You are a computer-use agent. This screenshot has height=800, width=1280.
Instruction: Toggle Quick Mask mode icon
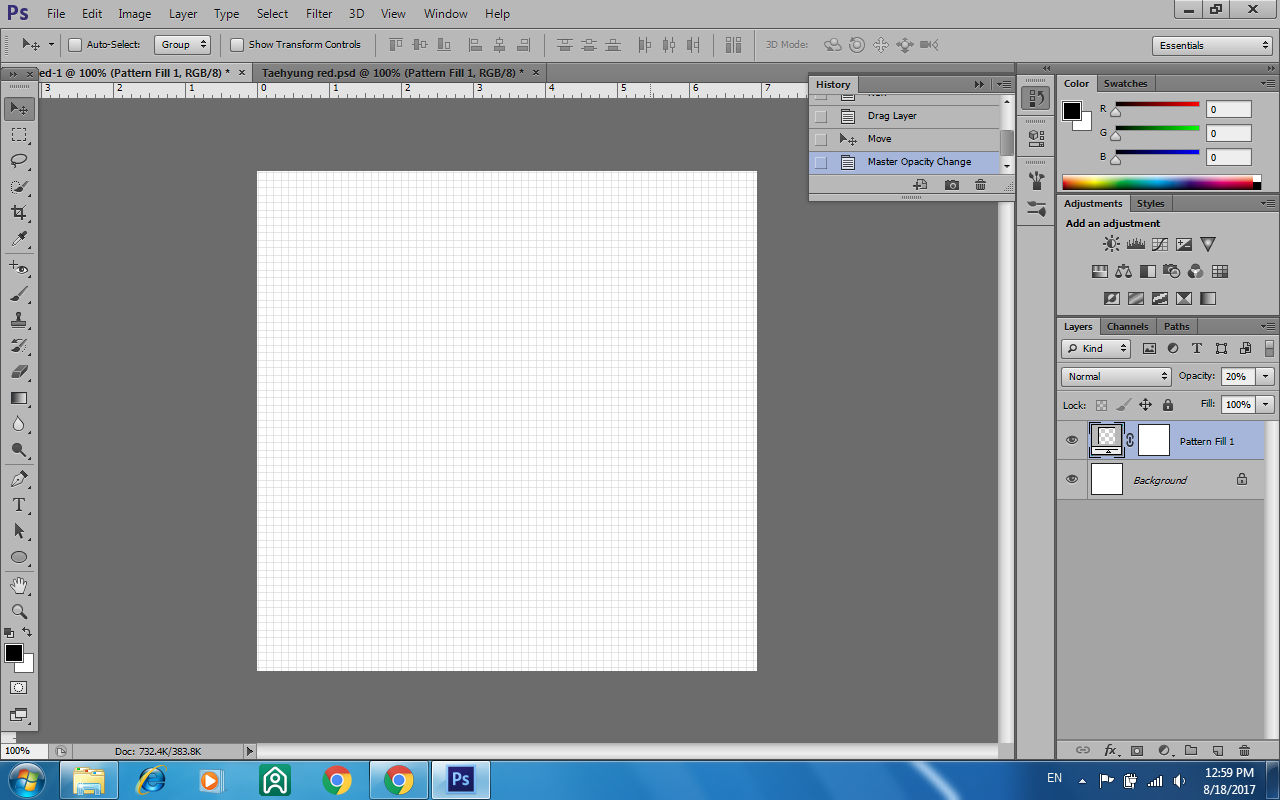coord(19,688)
